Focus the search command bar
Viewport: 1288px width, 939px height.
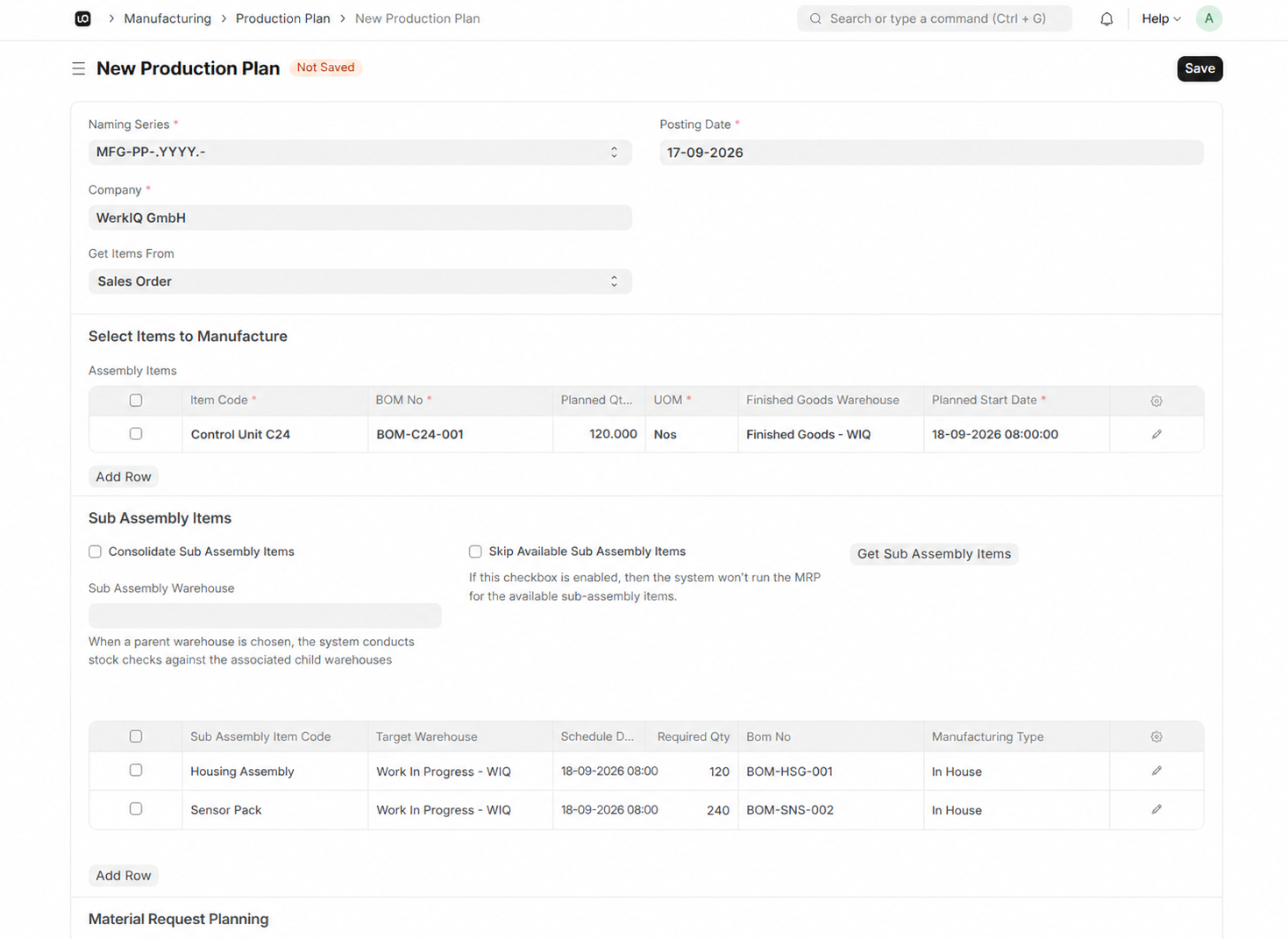pyautogui.click(x=935, y=18)
